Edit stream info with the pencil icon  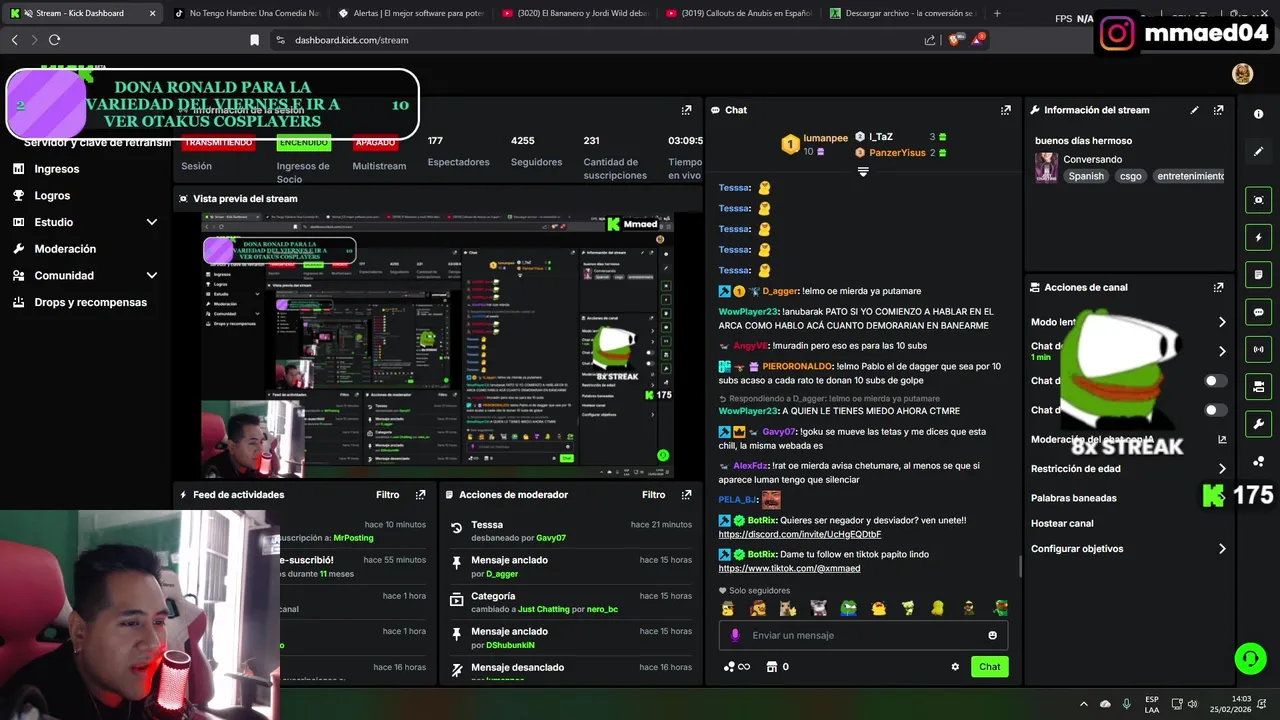[x=1194, y=110]
